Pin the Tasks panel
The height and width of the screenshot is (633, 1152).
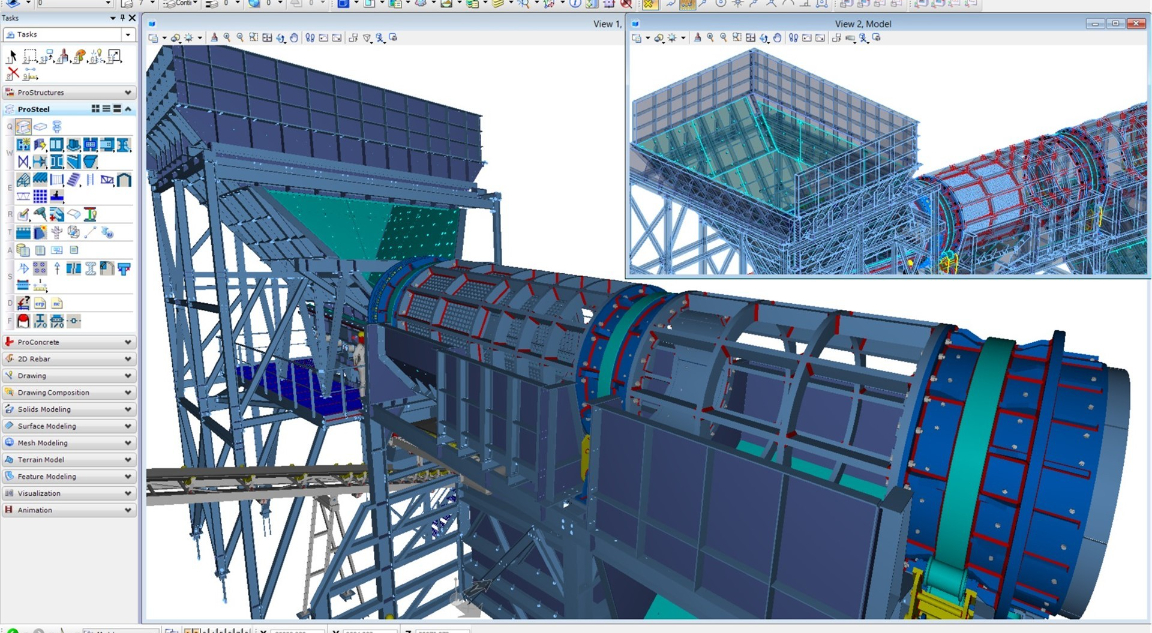122,18
